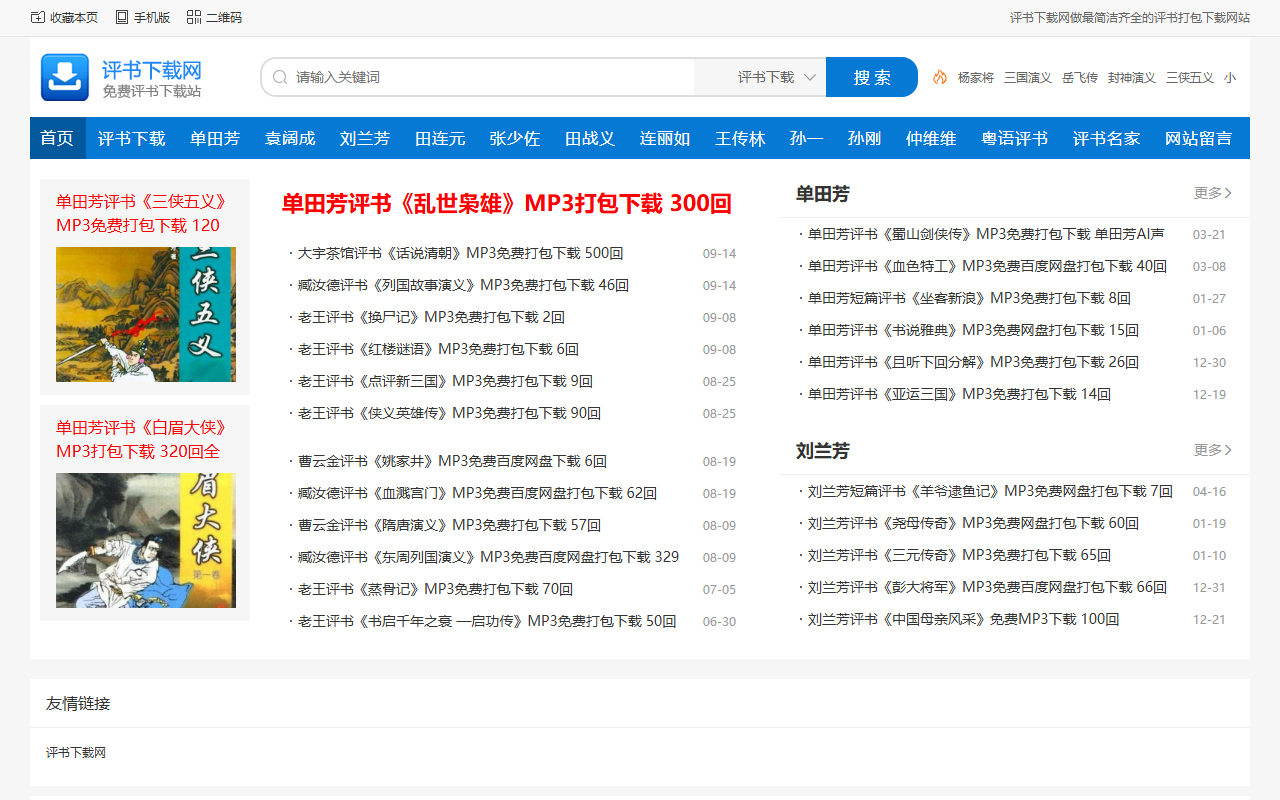The image size is (1280, 800).
Task: Open 大宇茶馆评书《话说清朝》 500回 link
Action: (461, 253)
